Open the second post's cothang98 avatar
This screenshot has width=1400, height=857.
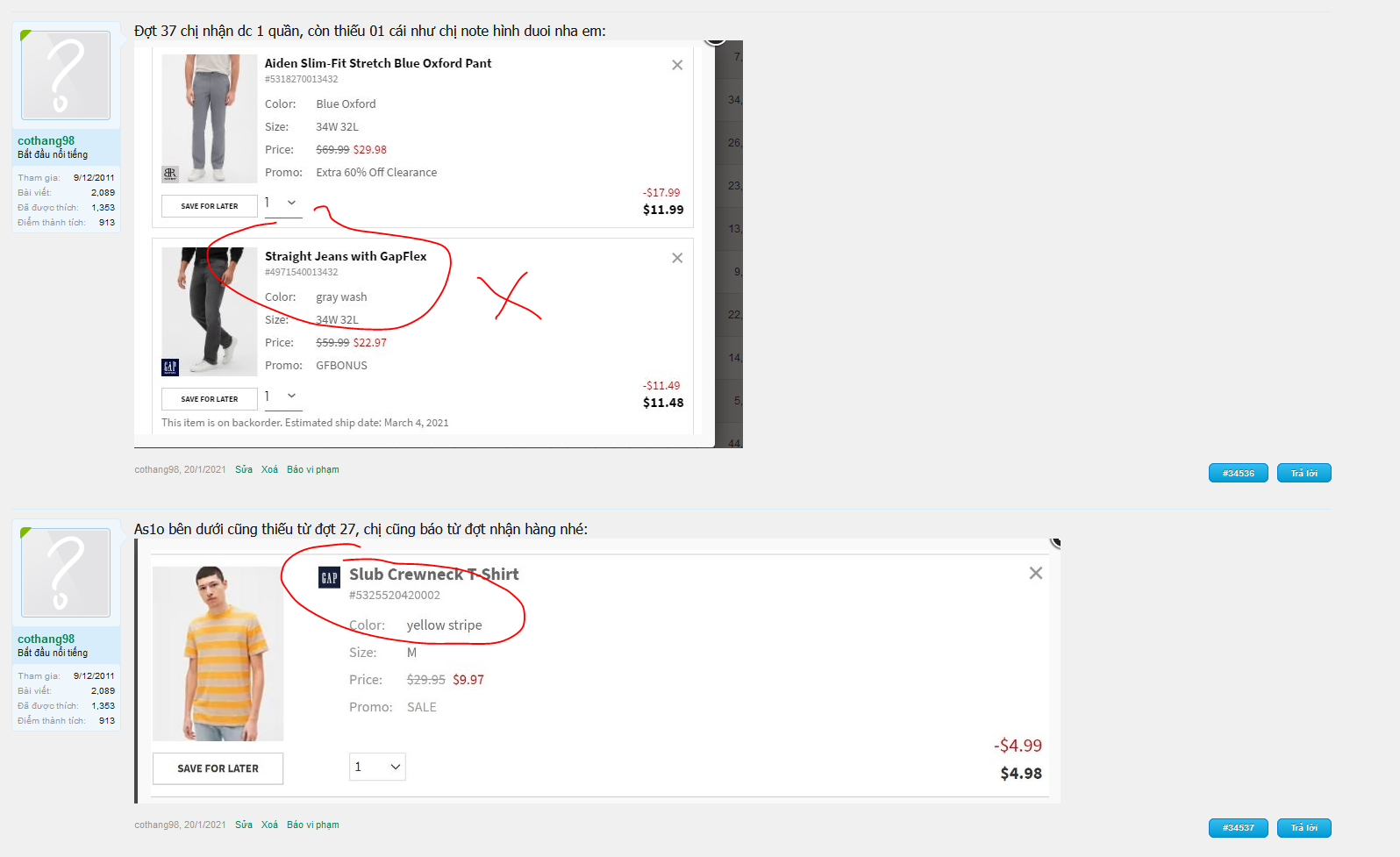click(x=66, y=574)
